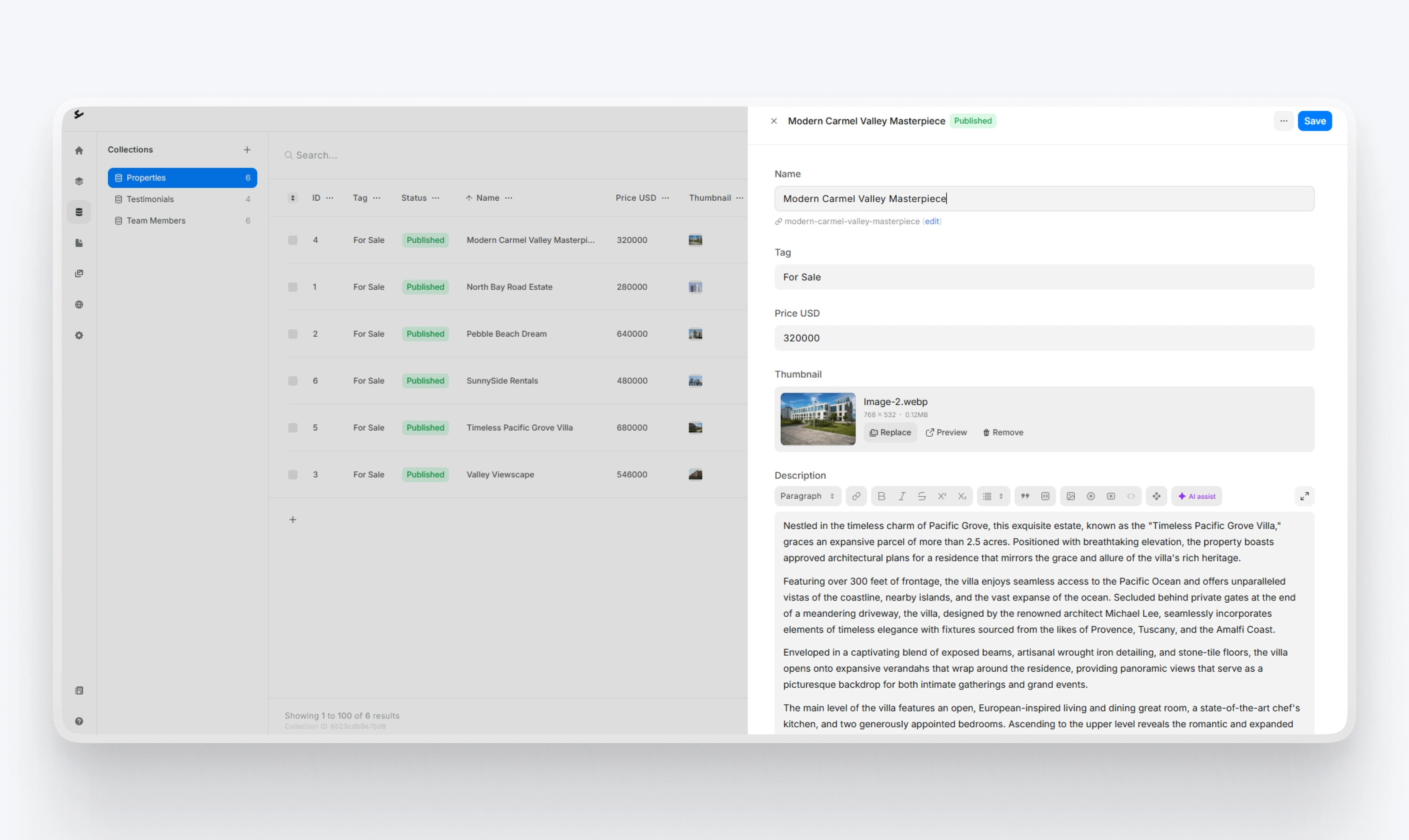
Task: Open AI assist for the description
Action: (x=1197, y=497)
